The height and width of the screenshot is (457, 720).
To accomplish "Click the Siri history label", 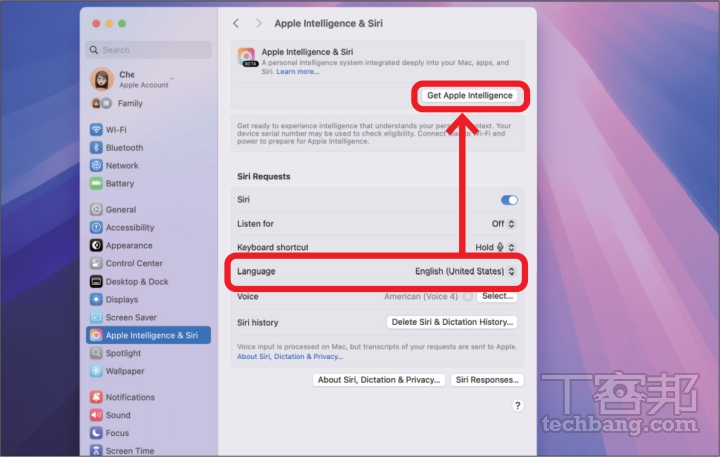I will [x=258, y=322].
